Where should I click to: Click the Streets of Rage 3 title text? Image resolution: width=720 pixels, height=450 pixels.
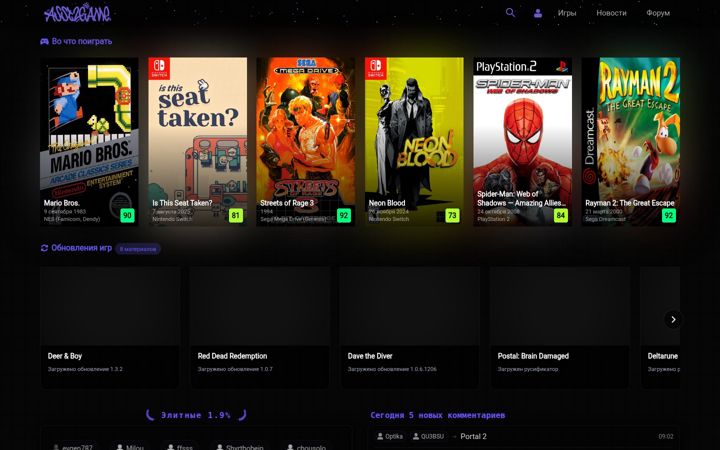point(287,202)
